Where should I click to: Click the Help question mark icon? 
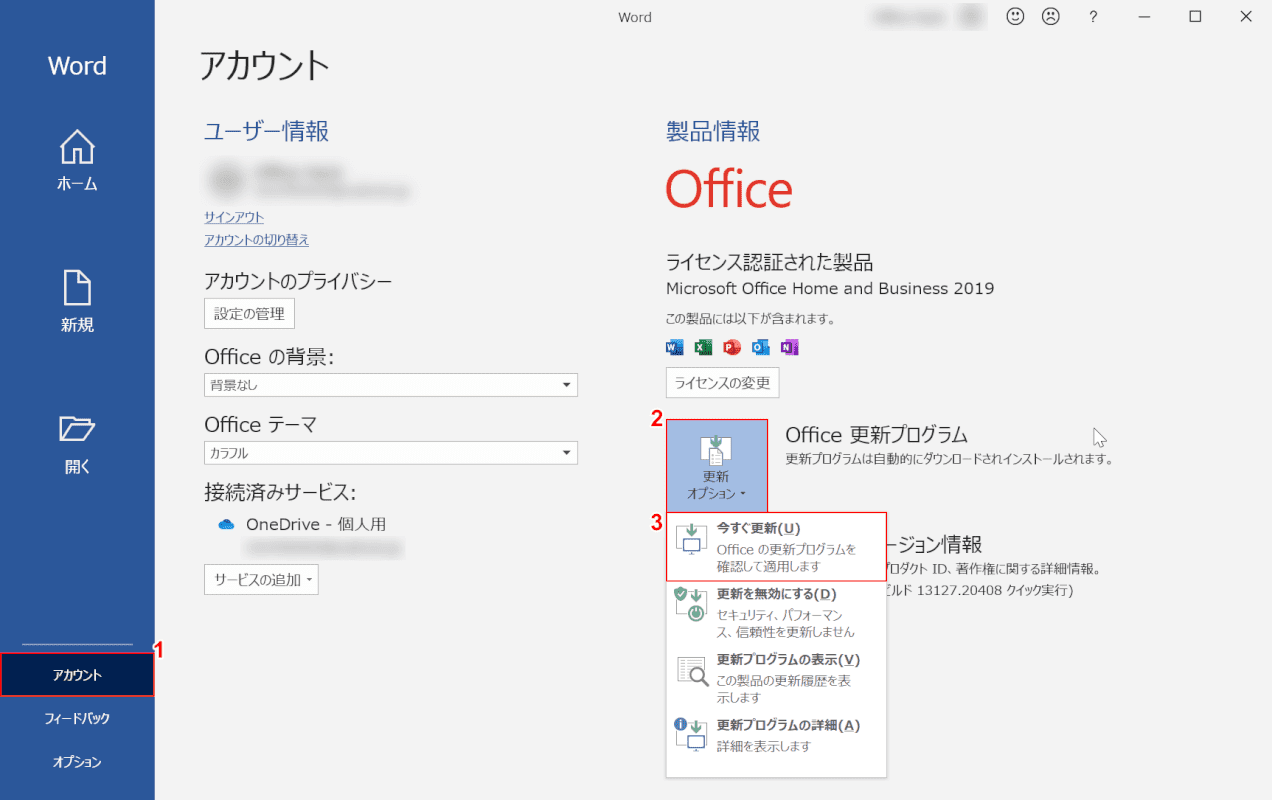pos(1093,16)
